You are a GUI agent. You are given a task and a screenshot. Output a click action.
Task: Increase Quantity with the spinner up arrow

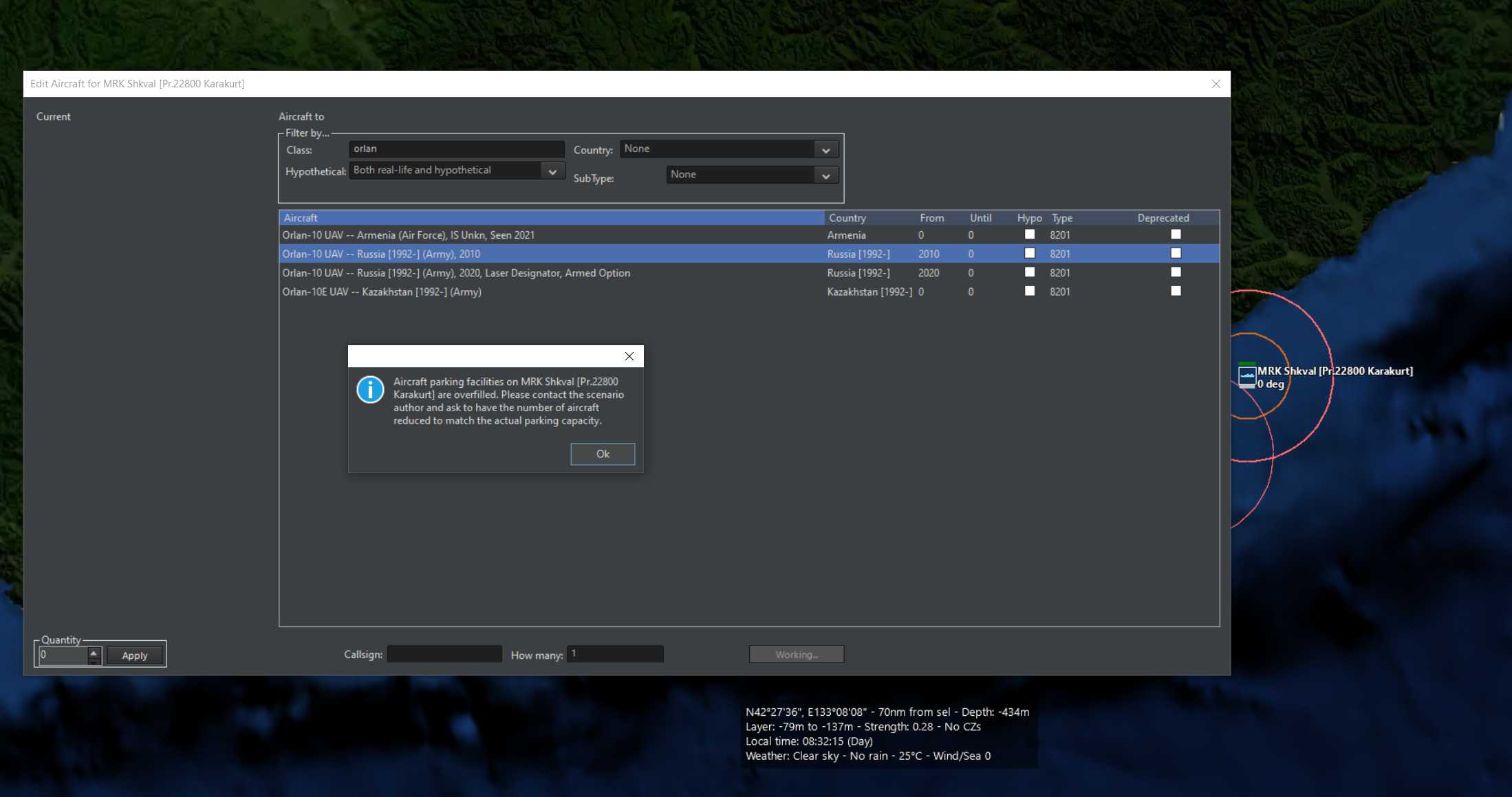click(94, 651)
